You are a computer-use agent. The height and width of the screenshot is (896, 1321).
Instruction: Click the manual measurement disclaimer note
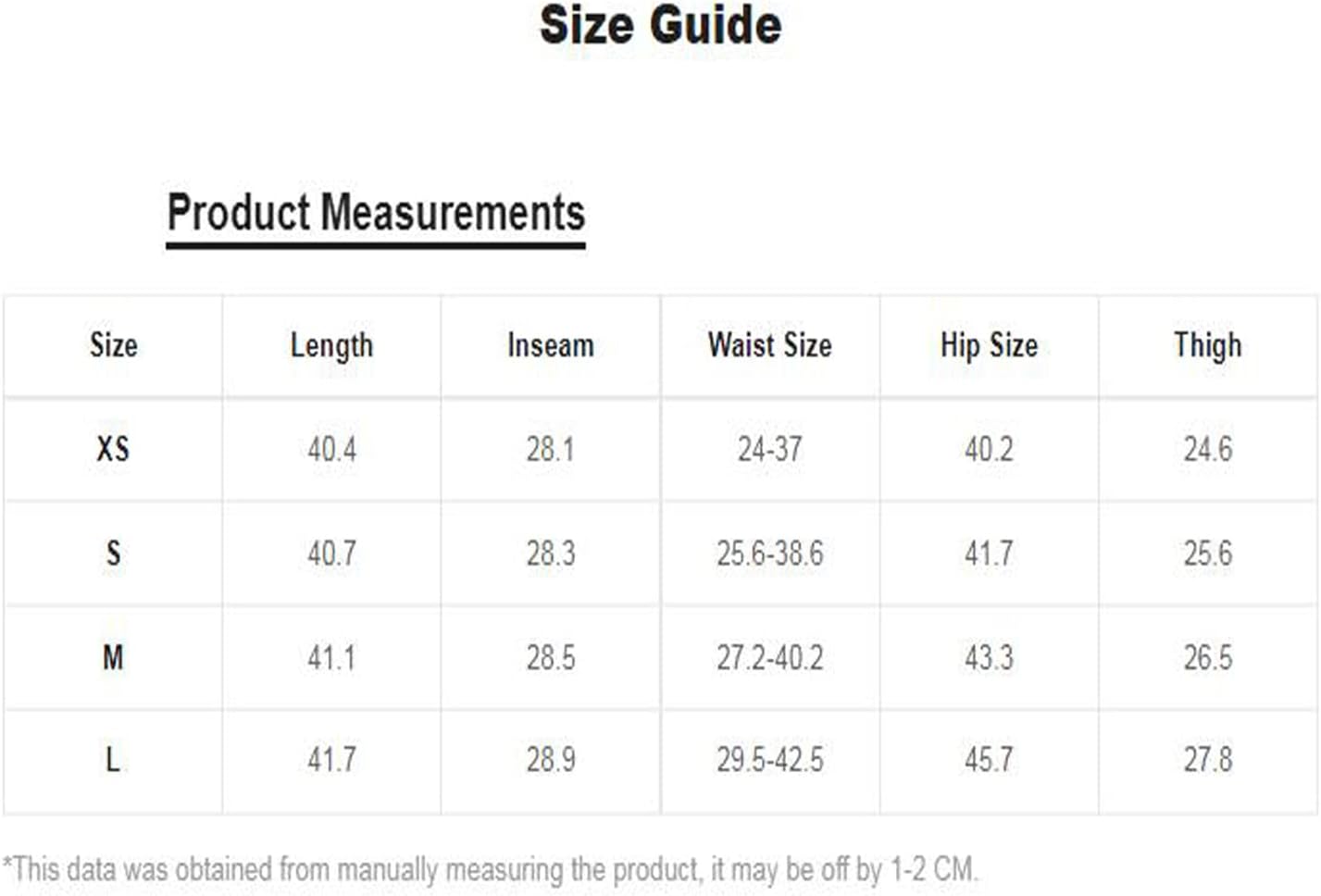click(490, 869)
